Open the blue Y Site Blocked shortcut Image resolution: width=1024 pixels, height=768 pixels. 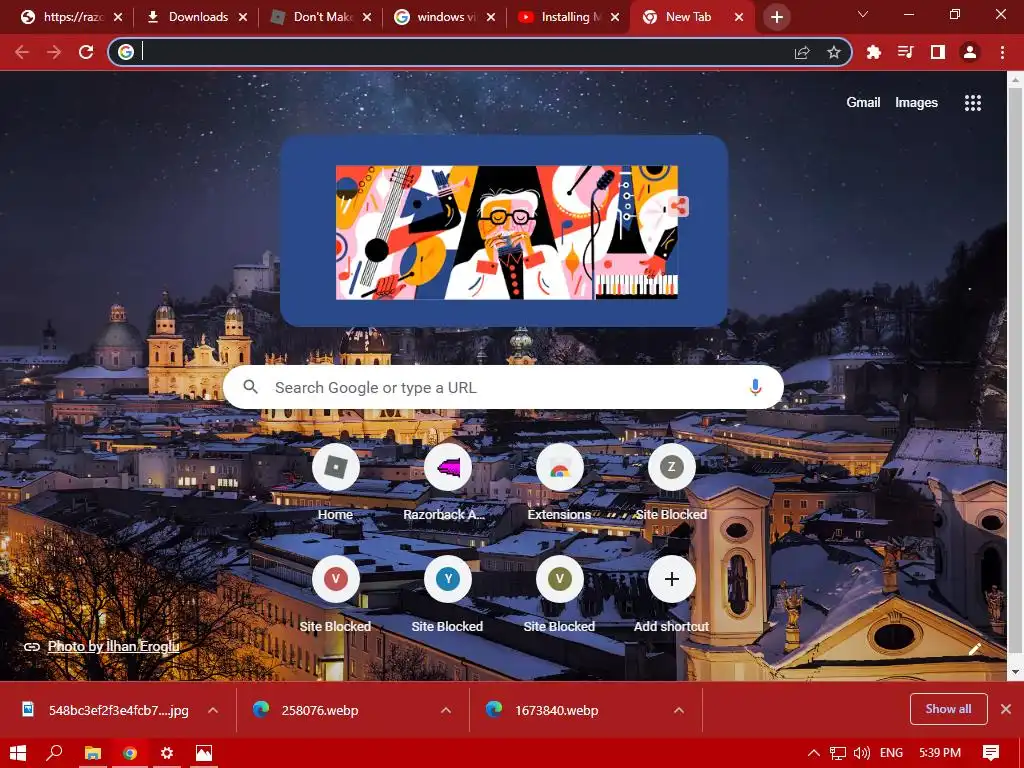click(447, 595)
